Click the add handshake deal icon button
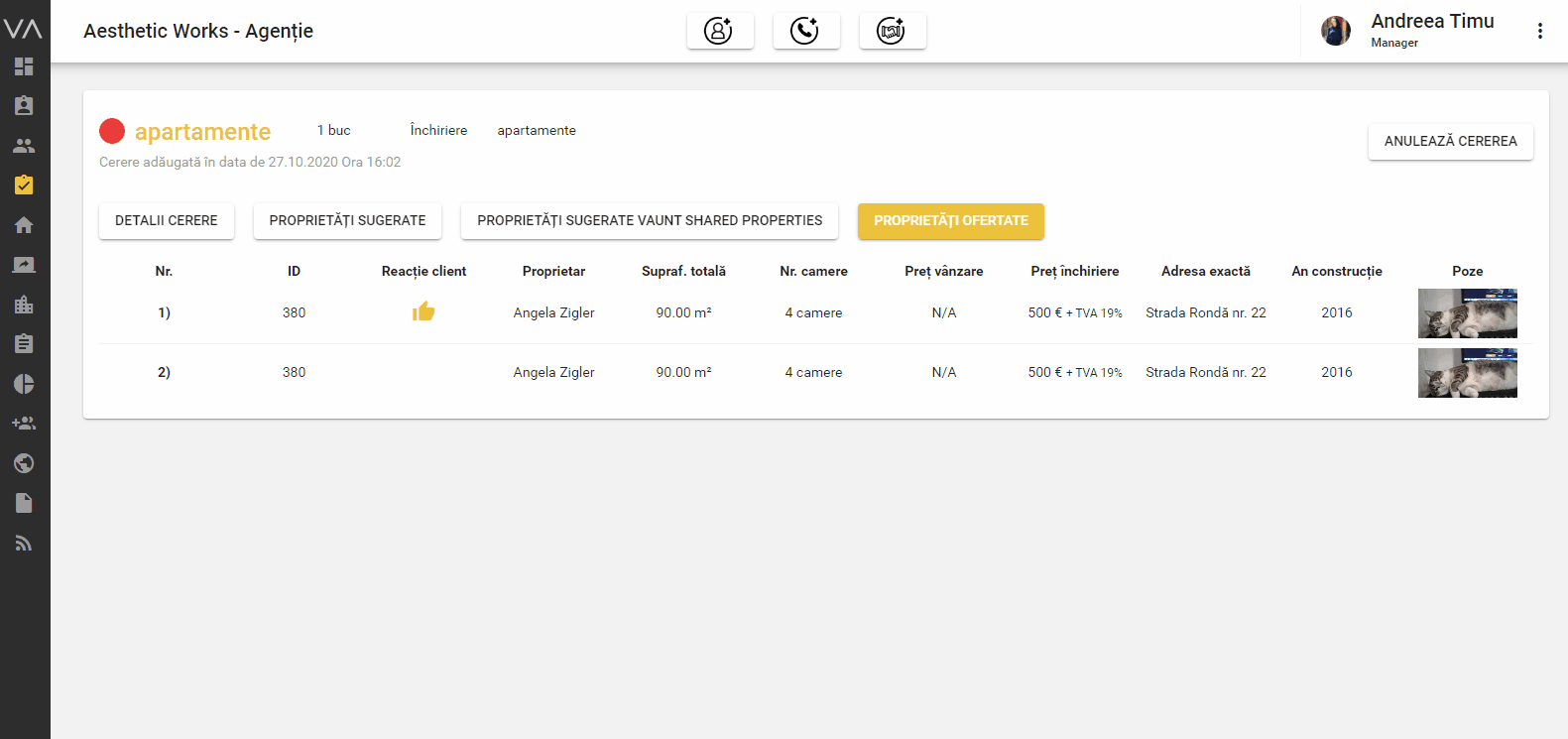The height and width of the screenshot is (739, 1568). click(892, 31)
